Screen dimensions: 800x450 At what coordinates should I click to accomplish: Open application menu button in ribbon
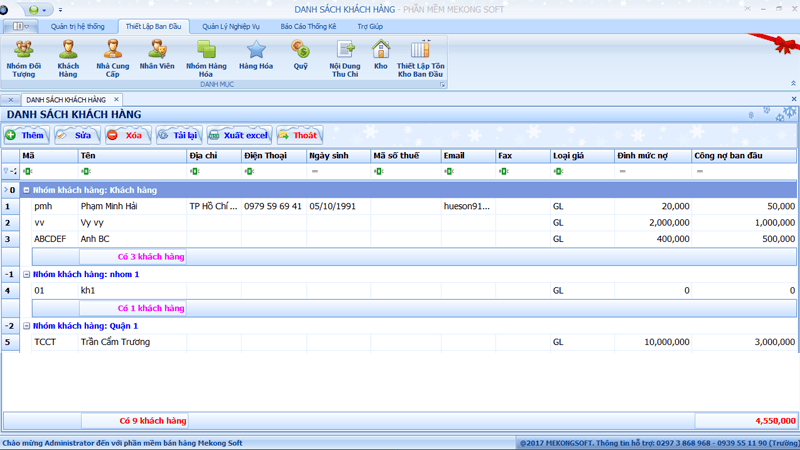point(19,27)
